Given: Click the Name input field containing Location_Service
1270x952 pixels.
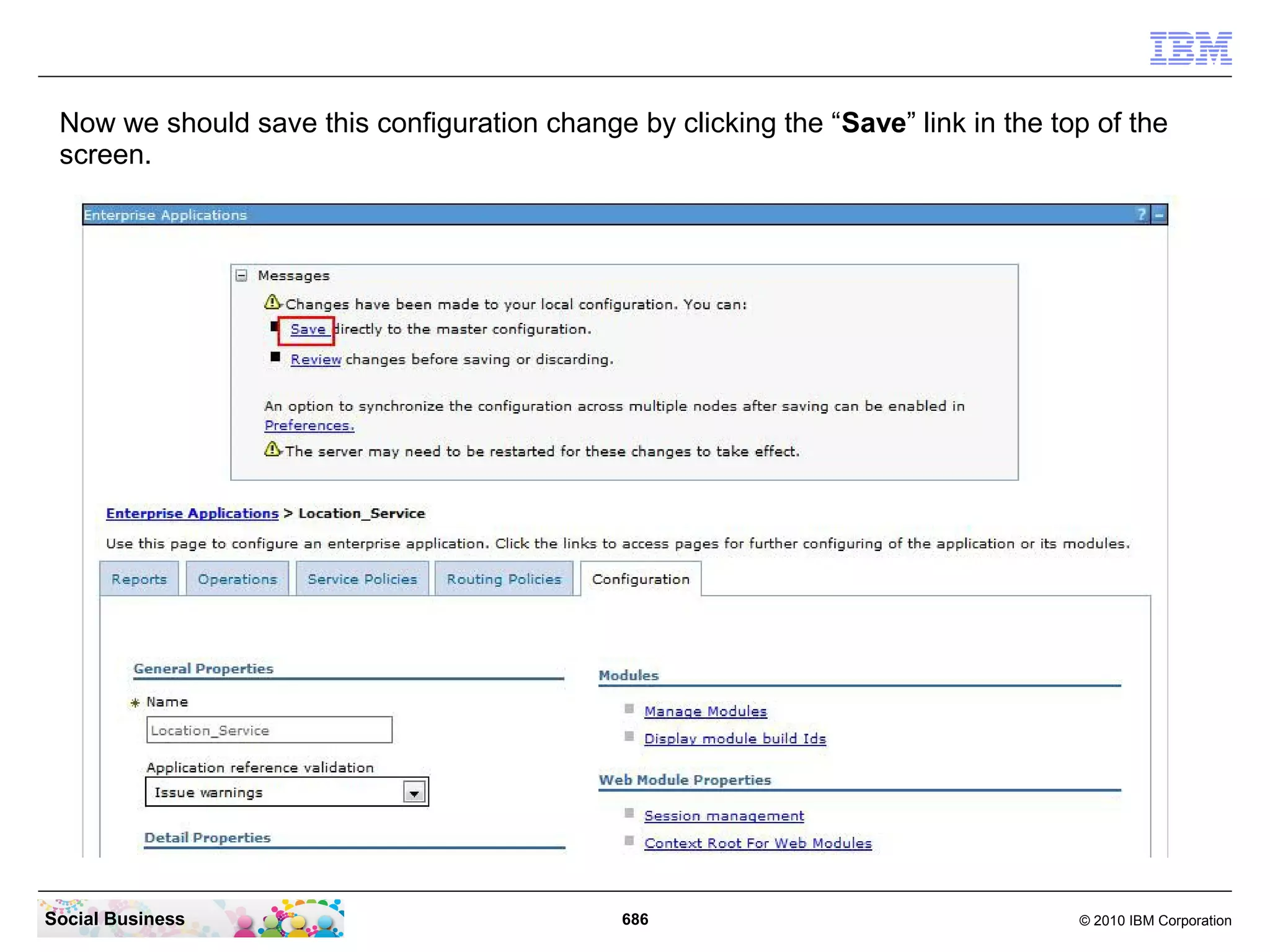Looking at the screenshot, I should 269,730.
